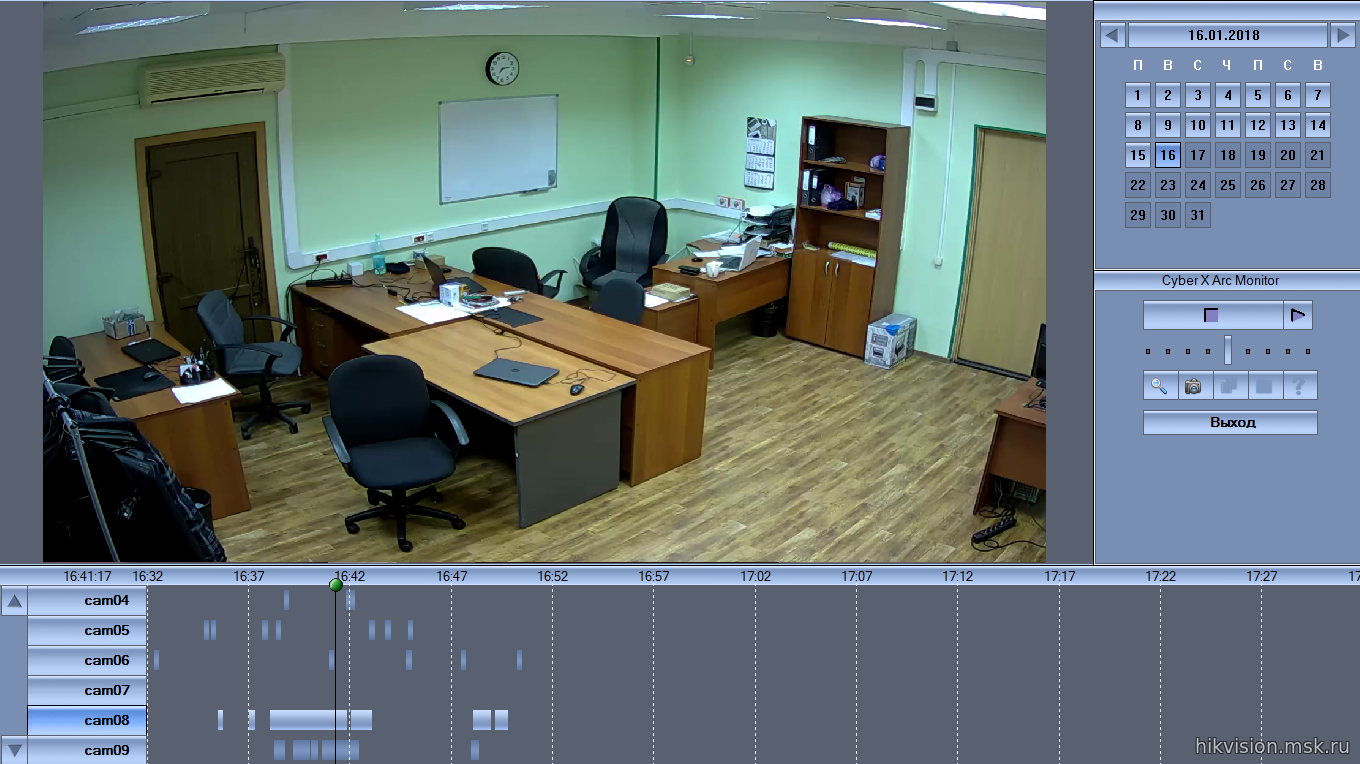Click the camera video preview image
The width and height of the screenshot is (1360, 764).
tap(544, 281)
